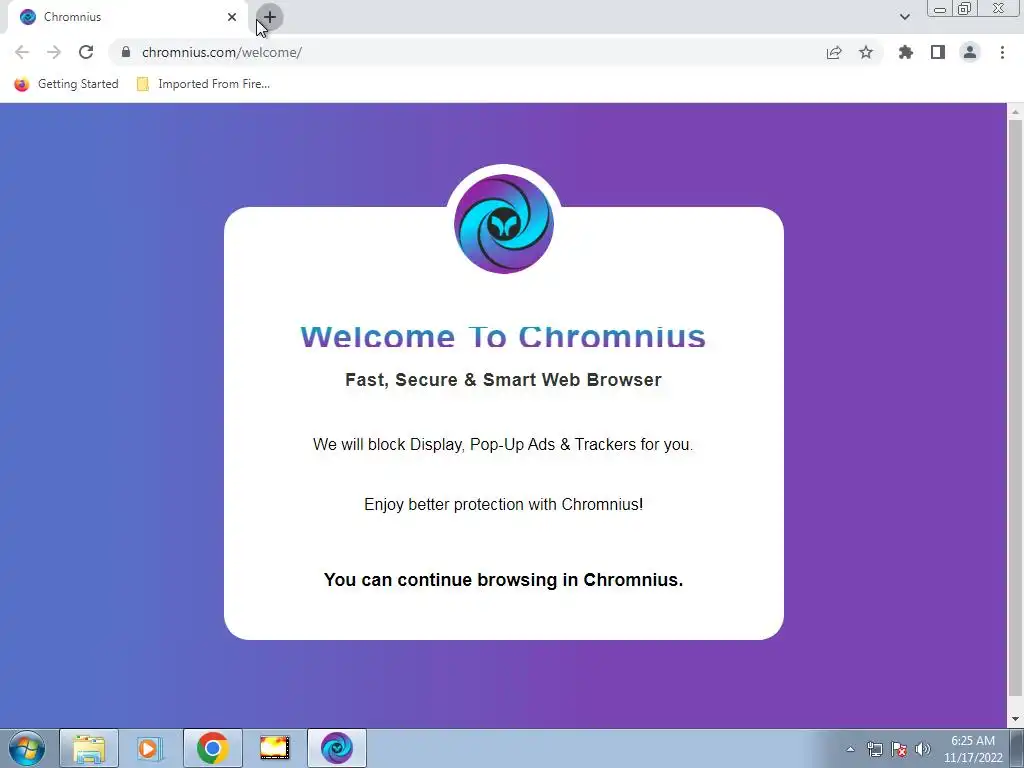Viewport: 1024px width, 768px height.
Task: Open the picture viewer taskbar app
Action: (x=274, y=748)
